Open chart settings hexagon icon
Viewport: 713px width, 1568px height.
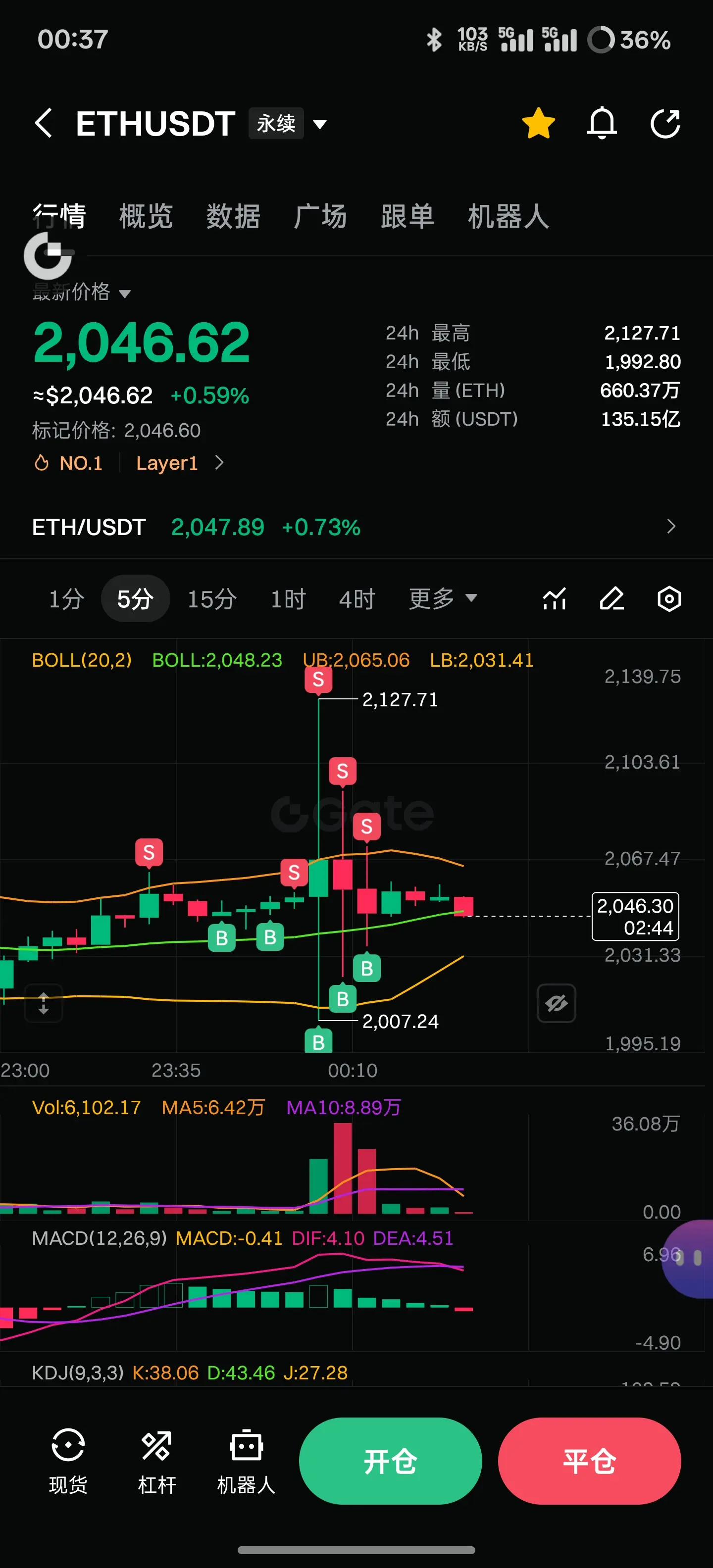669,599
